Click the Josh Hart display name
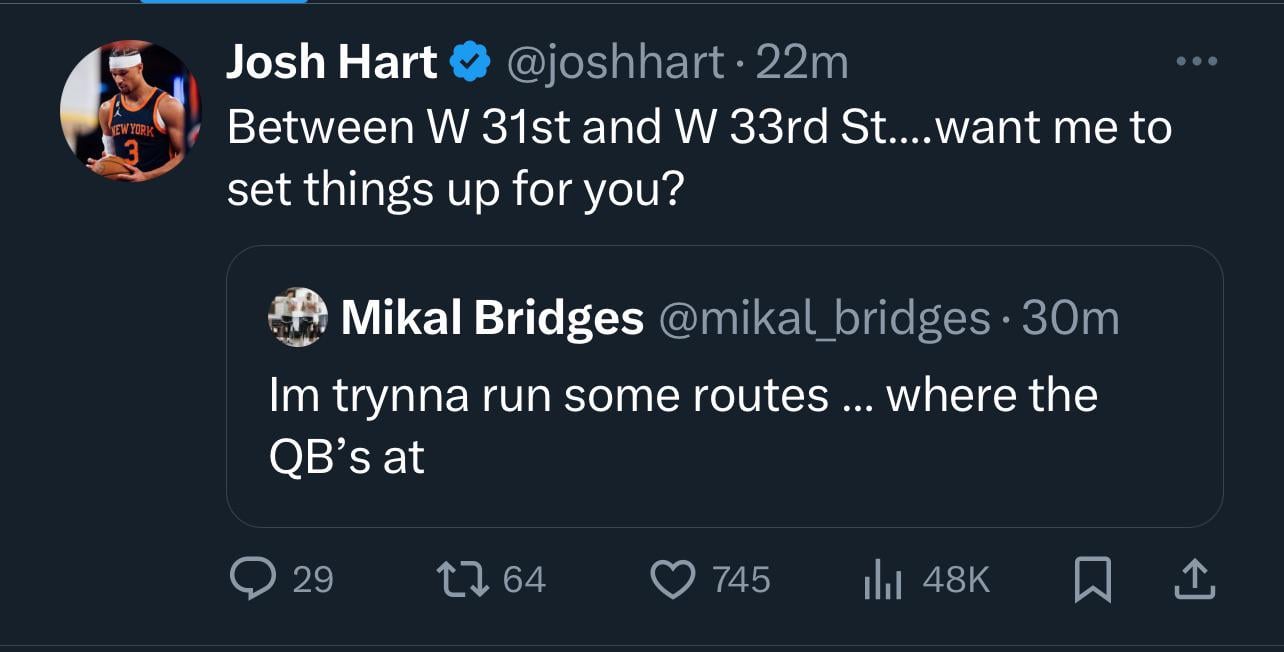1284x652 pixels. coord(332,64)
